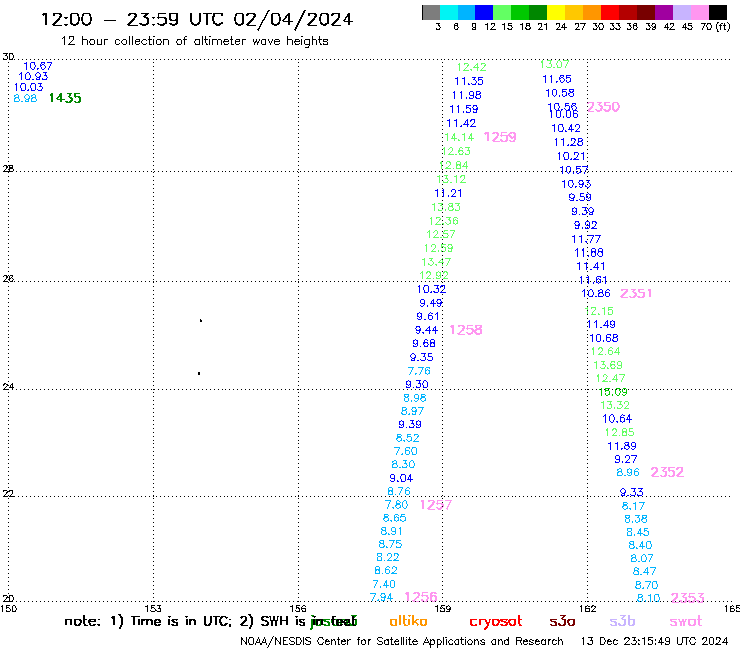Select the pink 2353 time marker
Screen dimensions: 740x650
click(x=688, y=598)
